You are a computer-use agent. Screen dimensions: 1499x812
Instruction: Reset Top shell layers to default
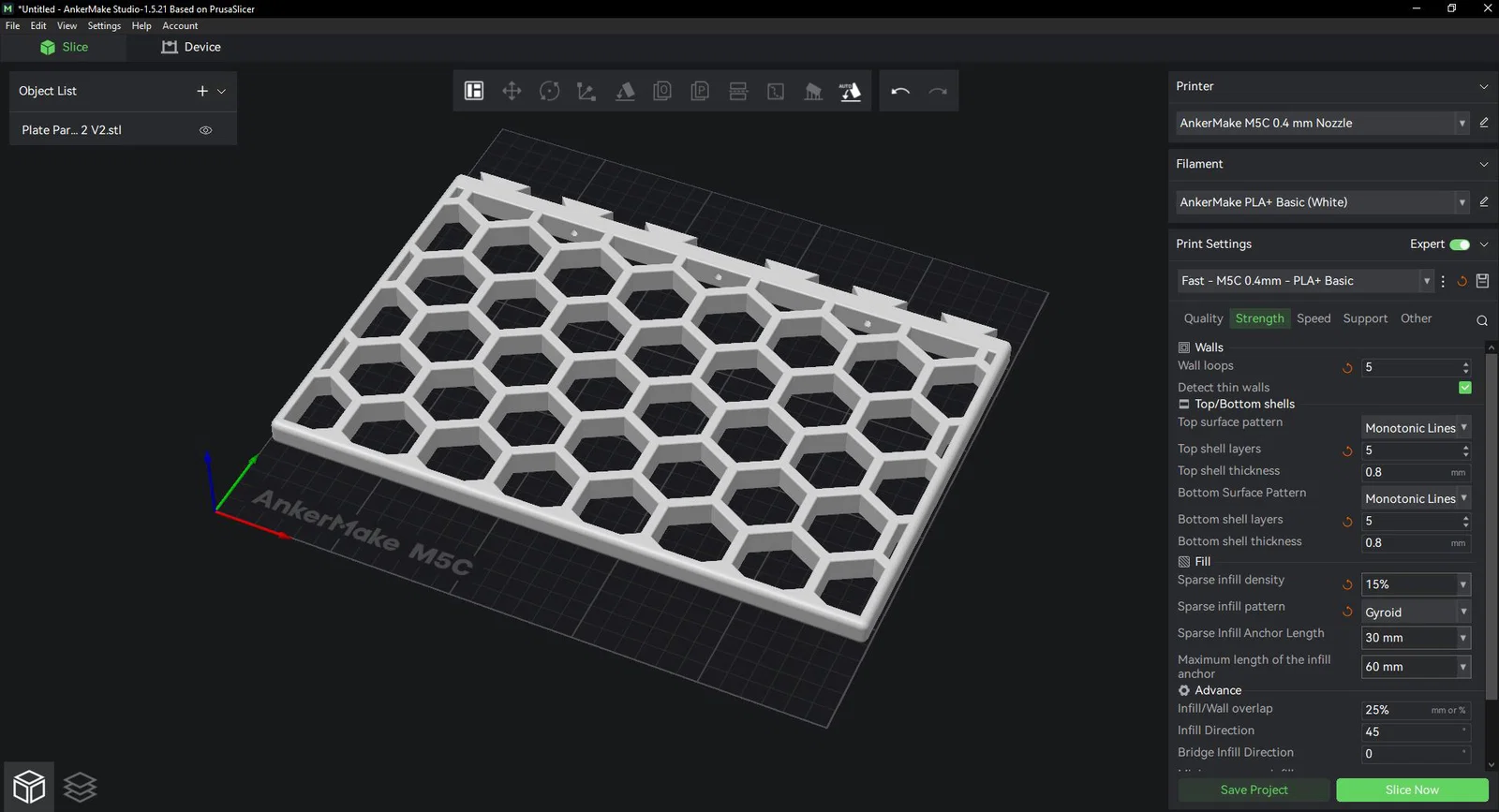[x=1347, y=450]
